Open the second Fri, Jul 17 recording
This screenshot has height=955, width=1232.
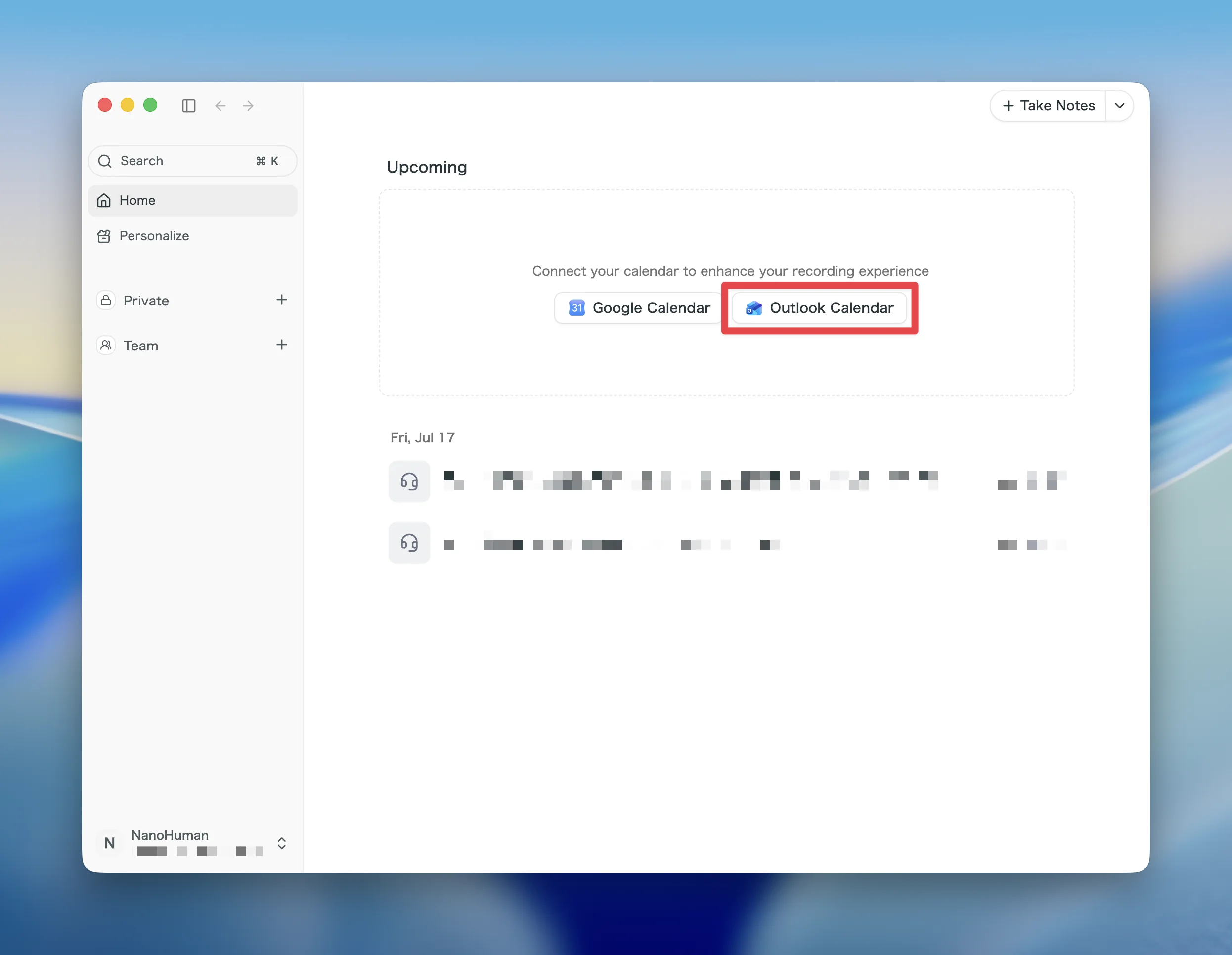(728, 543)
